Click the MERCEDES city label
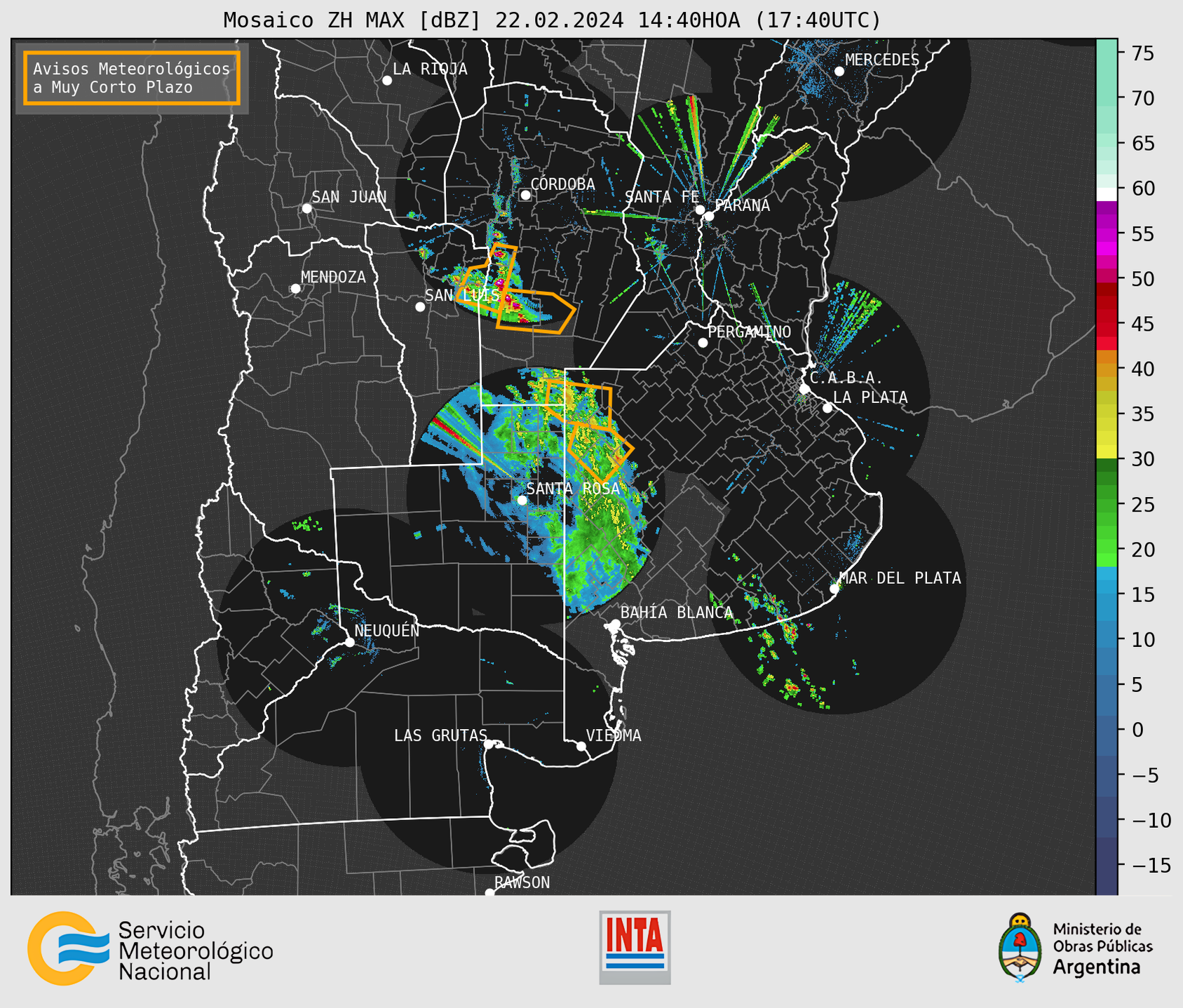The height and width of the screenshot is (1008, 1183). pos(881,60)
